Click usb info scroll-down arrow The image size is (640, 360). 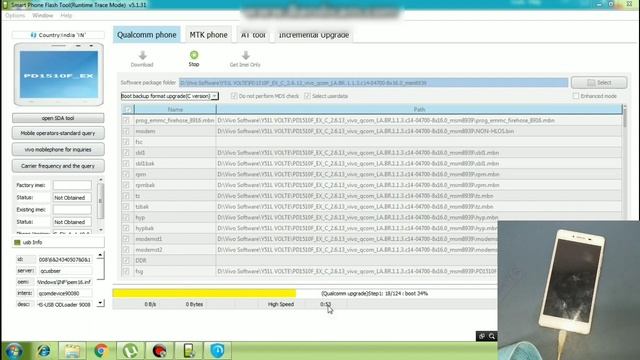click(x=100, y=303)
